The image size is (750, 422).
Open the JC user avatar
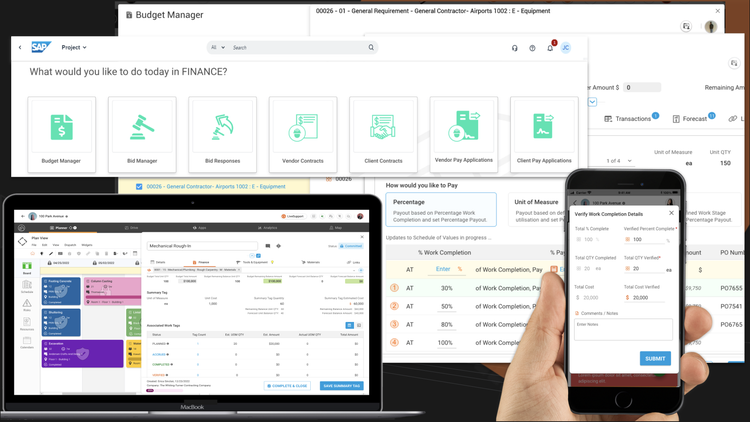tap(565, 48)
